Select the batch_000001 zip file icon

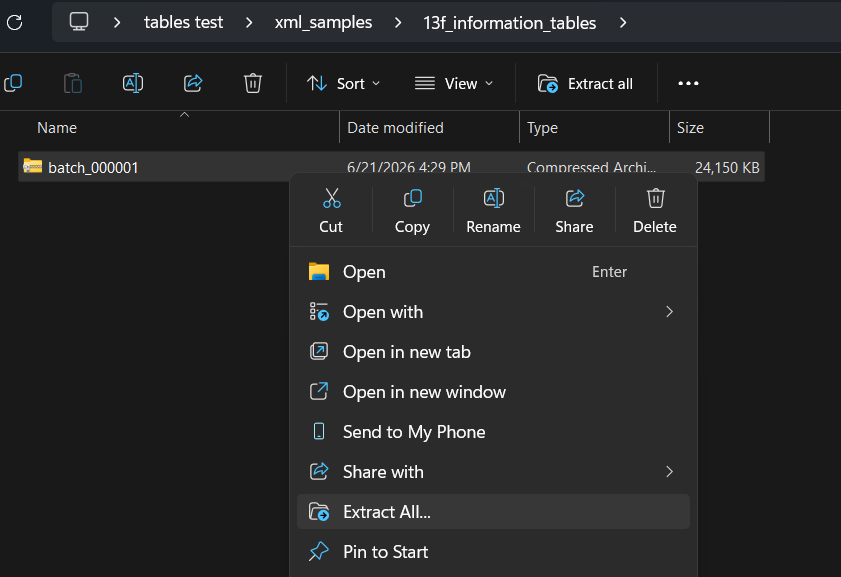(33, 166)
